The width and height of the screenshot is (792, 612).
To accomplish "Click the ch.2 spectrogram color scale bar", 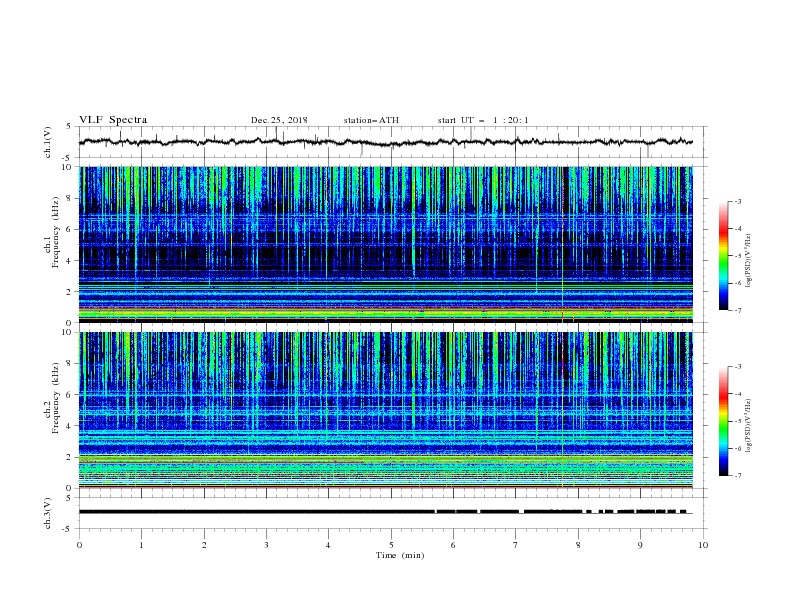I will click(723, 421).
